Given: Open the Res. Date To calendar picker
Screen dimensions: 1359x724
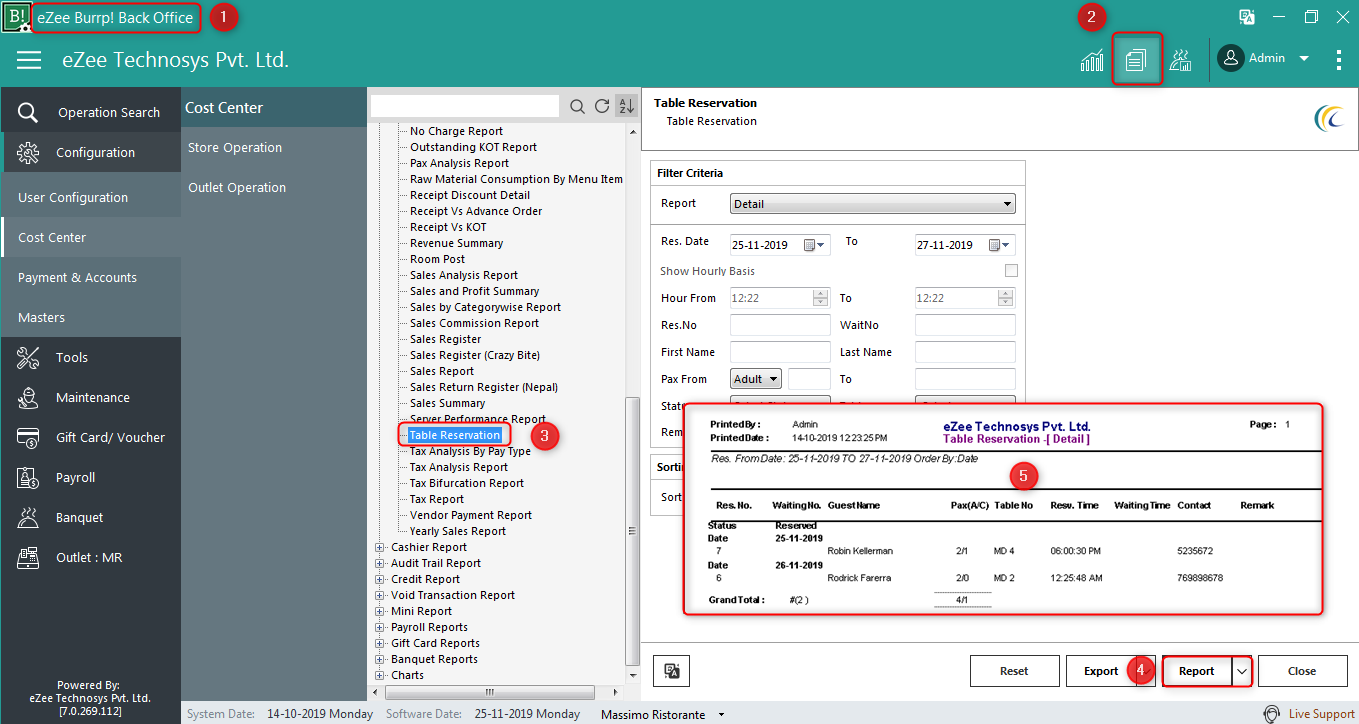Looking at the screenshot, I should click(x=998, y=245).
